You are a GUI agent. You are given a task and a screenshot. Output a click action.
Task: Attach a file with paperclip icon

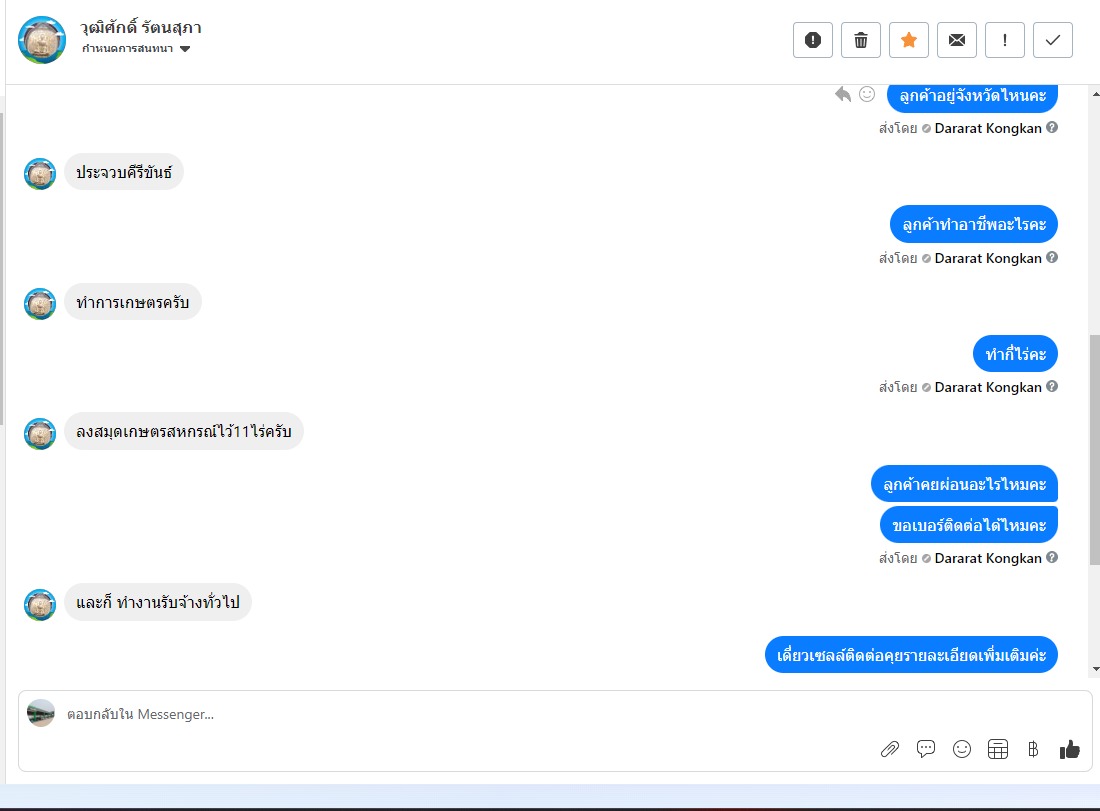[x=890, y=749]
